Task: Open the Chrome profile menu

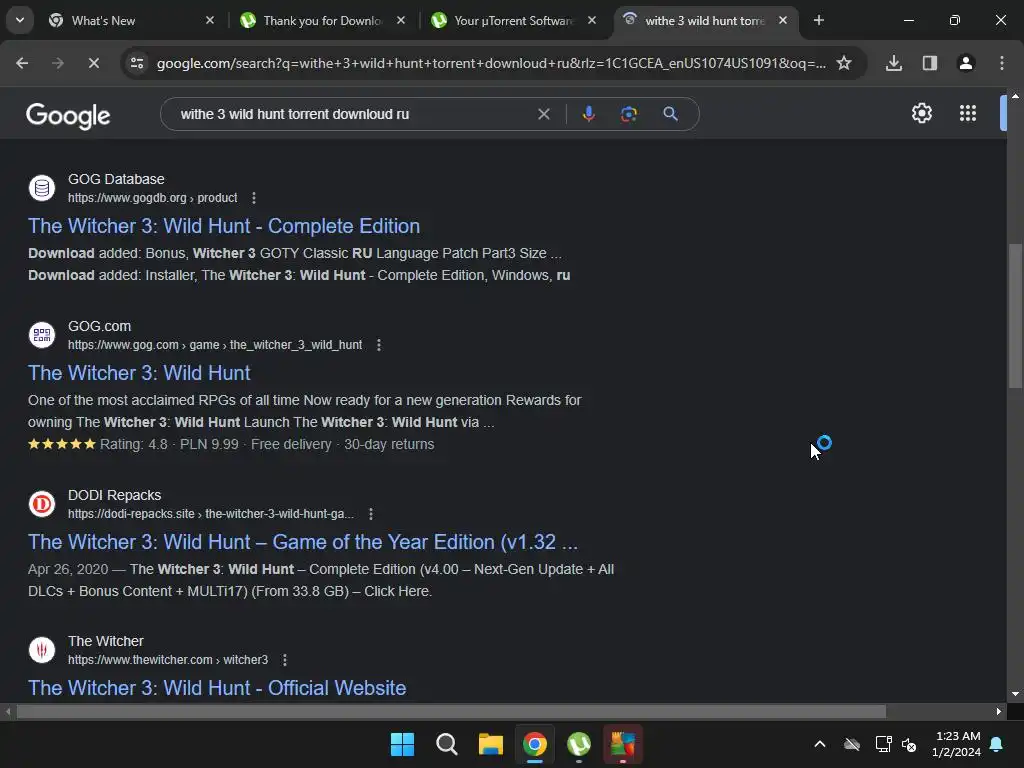Action: (966, 63)
